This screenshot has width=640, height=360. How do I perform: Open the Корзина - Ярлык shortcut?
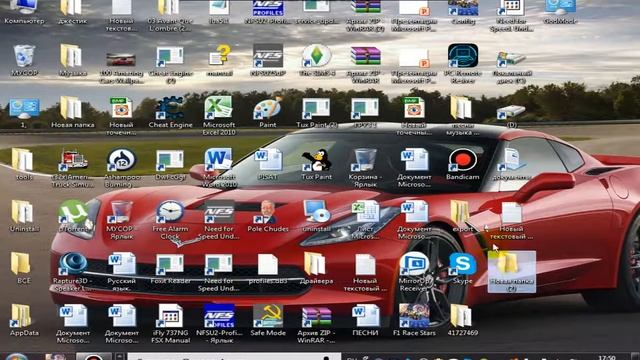point(365,167)
